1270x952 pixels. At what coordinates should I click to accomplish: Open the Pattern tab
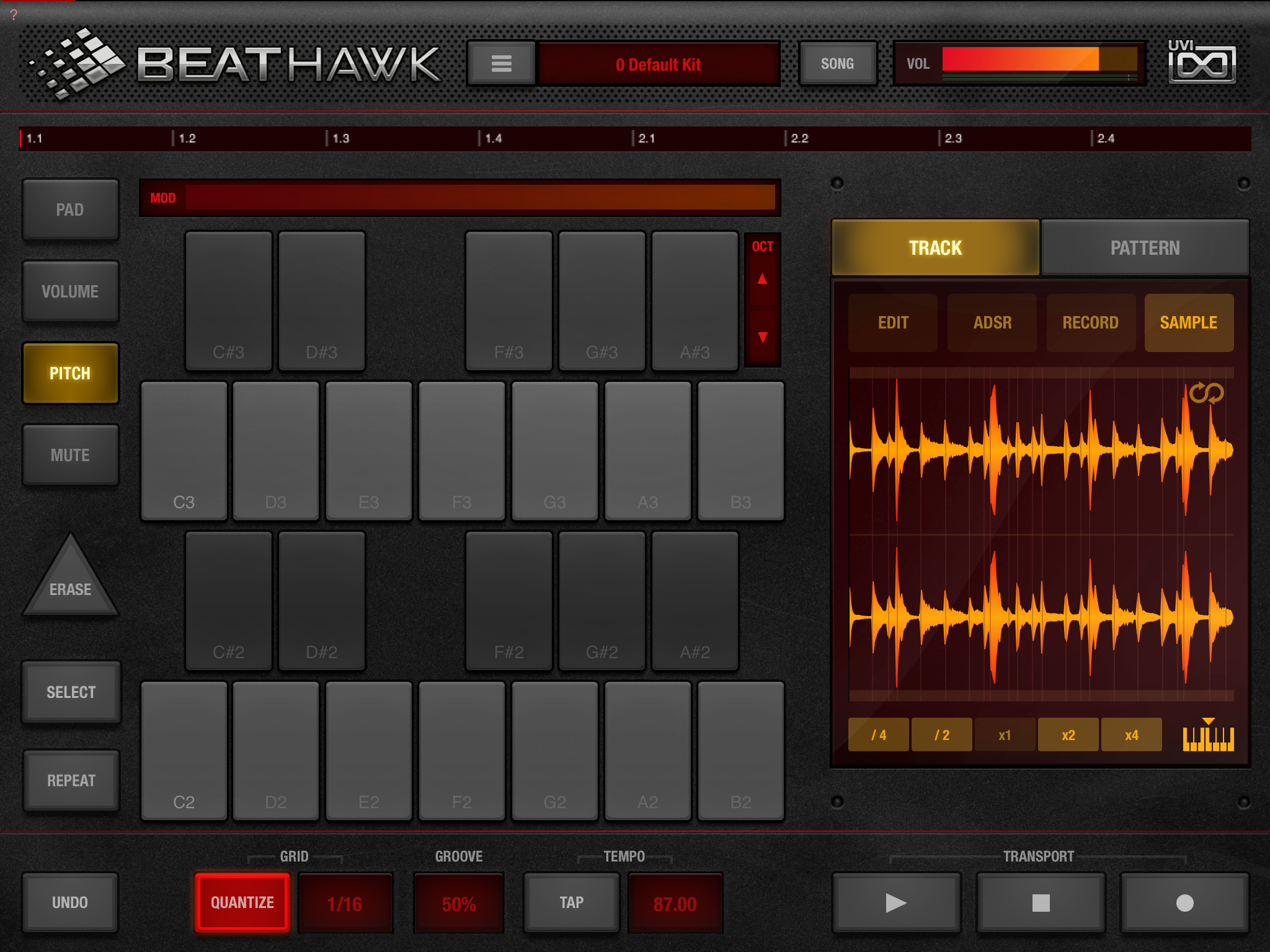point(1145,247)
